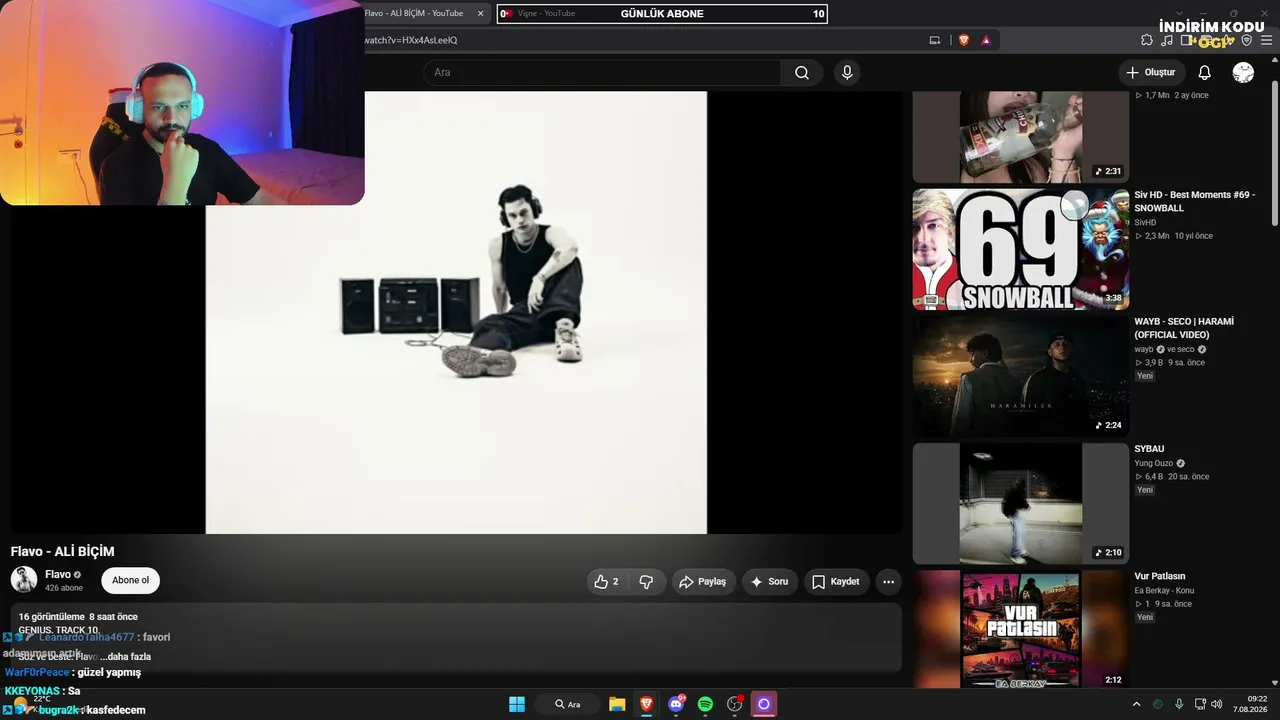Open 'WAYB - SECO | HARAMİ' video title
This screenshot has height=720, width=1280.
click(x=1184, y=328)
